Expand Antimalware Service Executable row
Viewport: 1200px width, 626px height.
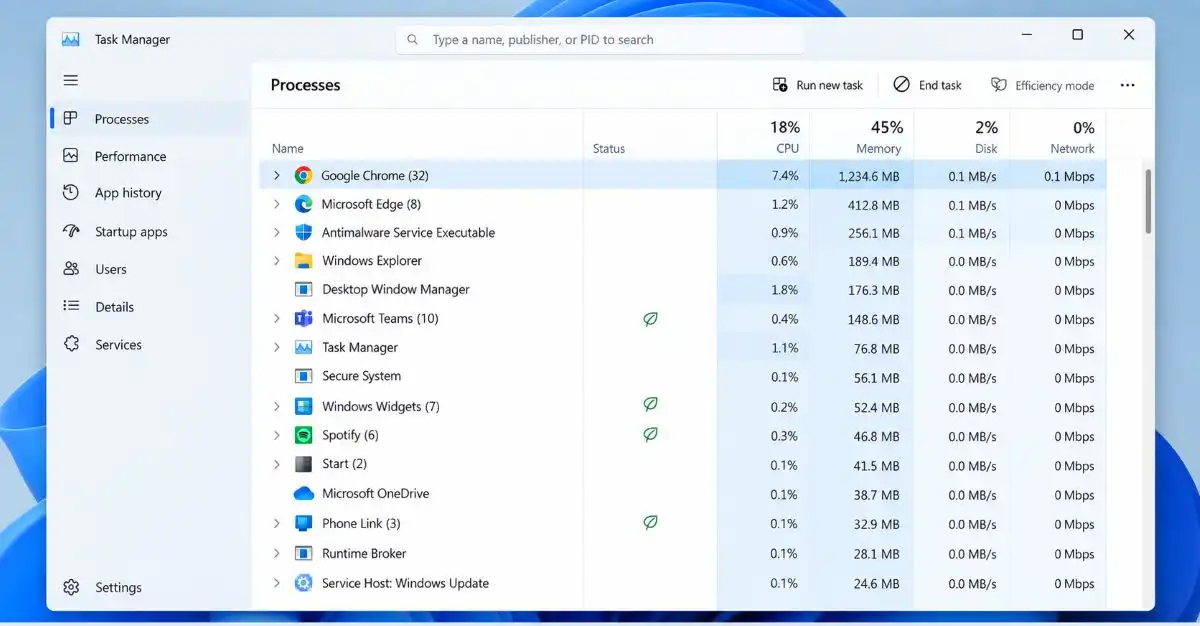pyautogui.click(x=277, y=232)
